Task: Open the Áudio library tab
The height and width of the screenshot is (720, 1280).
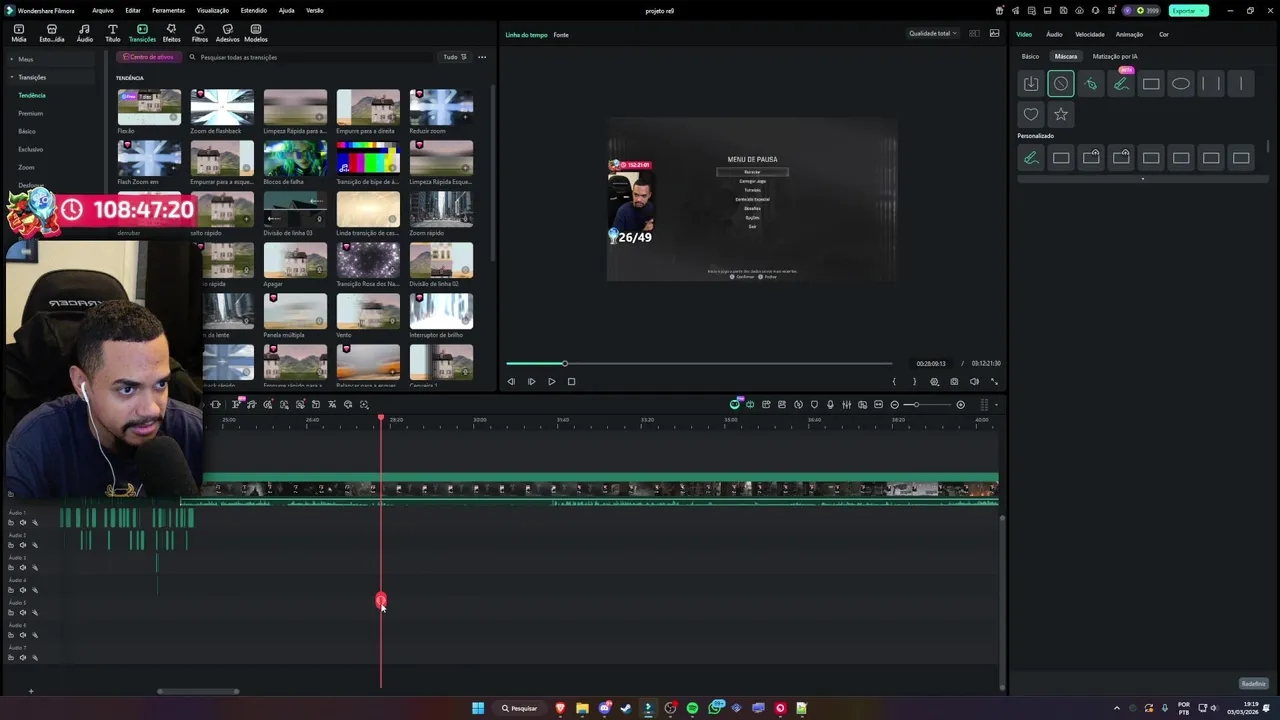Action: coord(85,33)
